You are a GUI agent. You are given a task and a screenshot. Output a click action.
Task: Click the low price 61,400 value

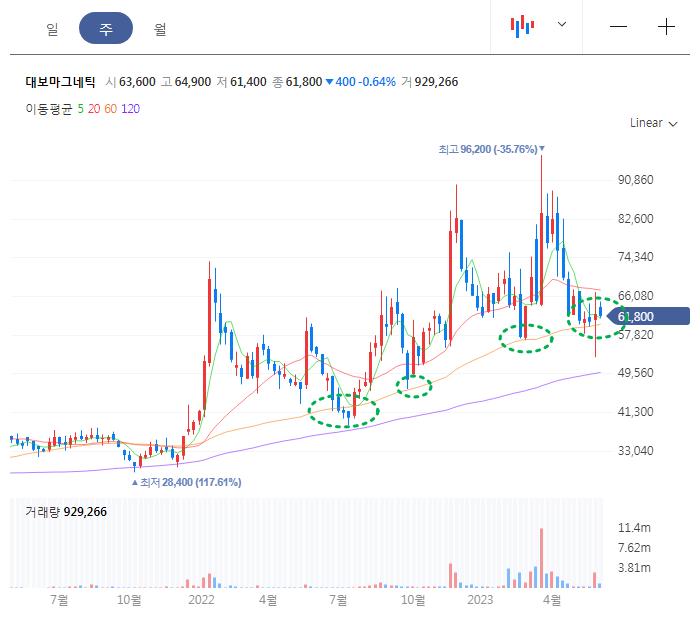[248, 82]
